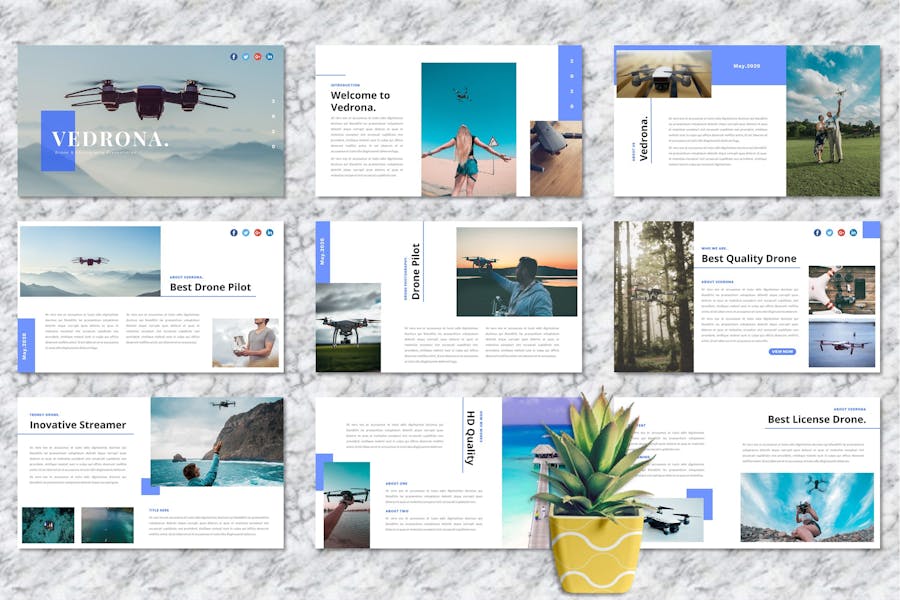Select the sunset drone pilot photo
This screenshot has height=600, width=900.
(516, 271)
